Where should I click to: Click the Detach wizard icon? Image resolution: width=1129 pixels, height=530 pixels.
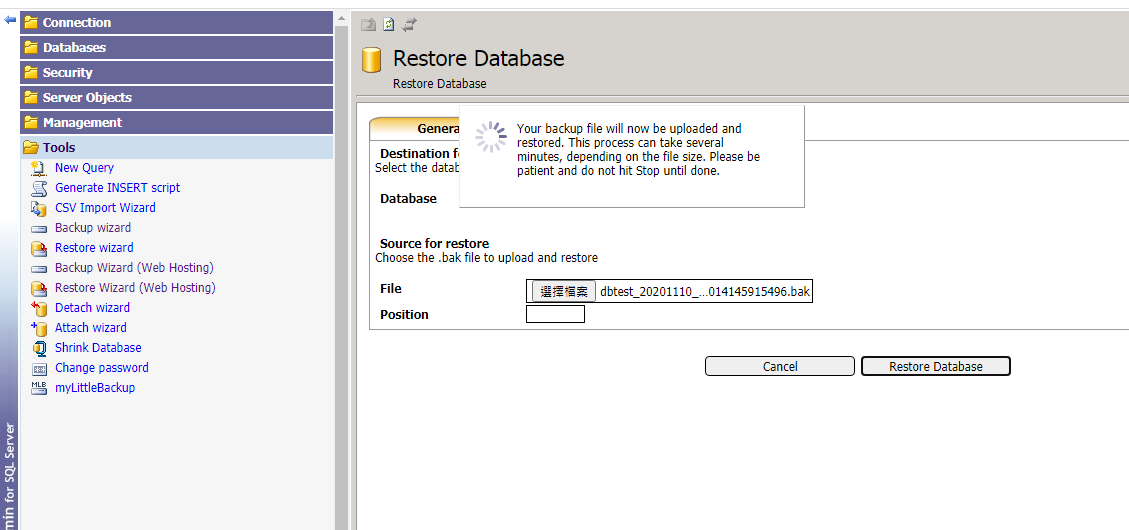(x=39, y=308)
